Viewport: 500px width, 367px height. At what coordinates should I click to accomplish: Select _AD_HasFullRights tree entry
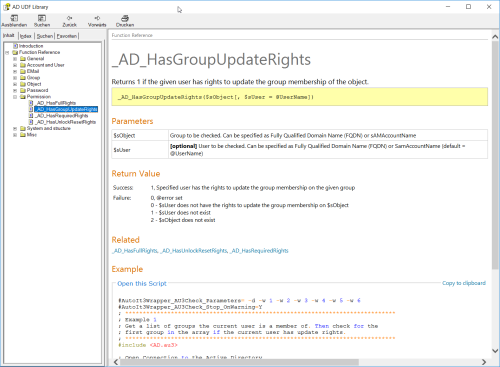coord(56,103)
